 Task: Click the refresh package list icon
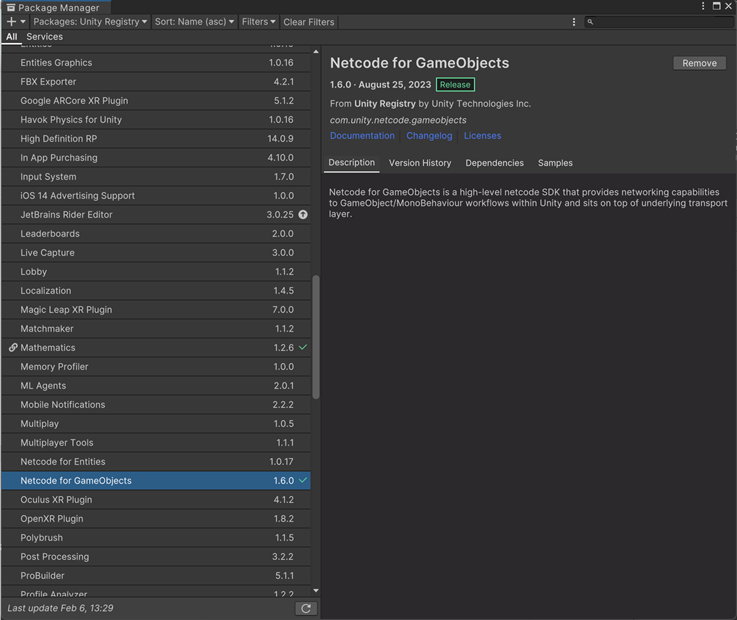[x=306, y=608]
